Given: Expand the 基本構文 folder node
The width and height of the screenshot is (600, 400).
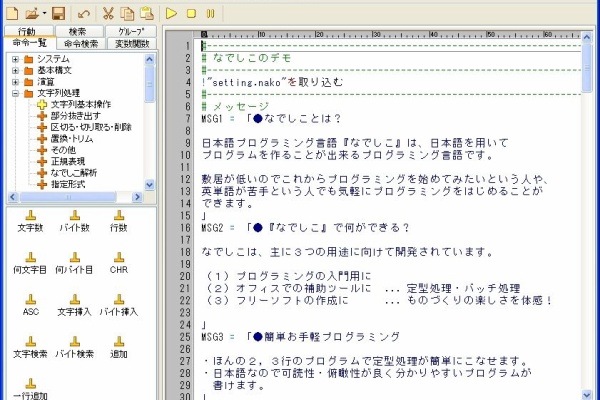Looking at the screenshot, I should point(15,70).
